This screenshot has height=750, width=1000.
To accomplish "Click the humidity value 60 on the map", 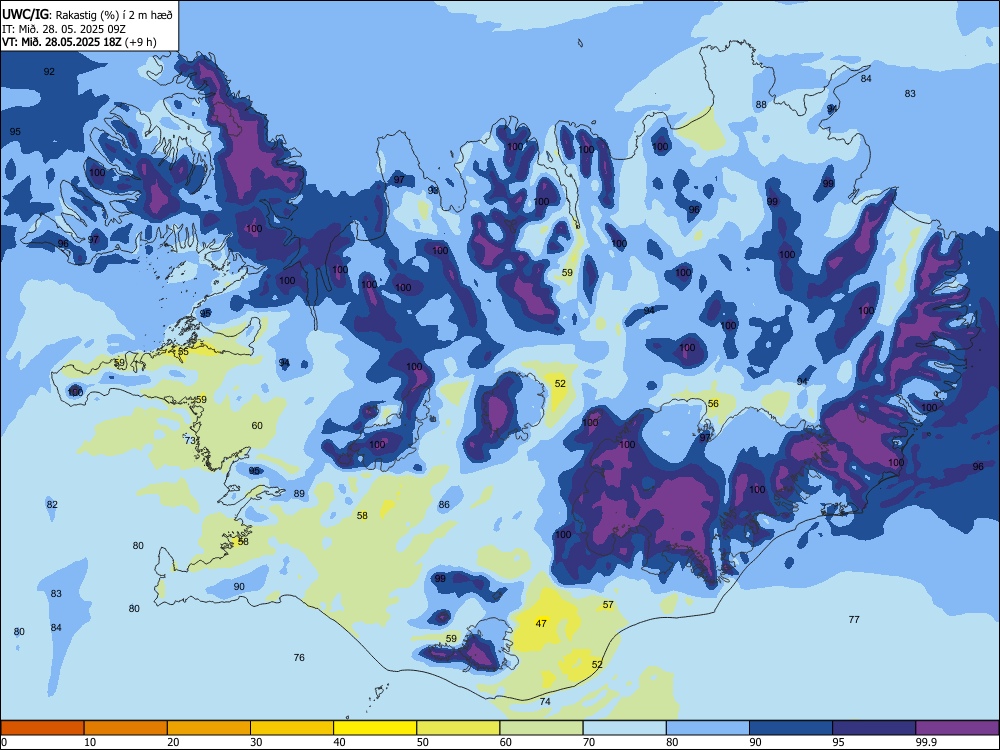I will pos(257,425).
